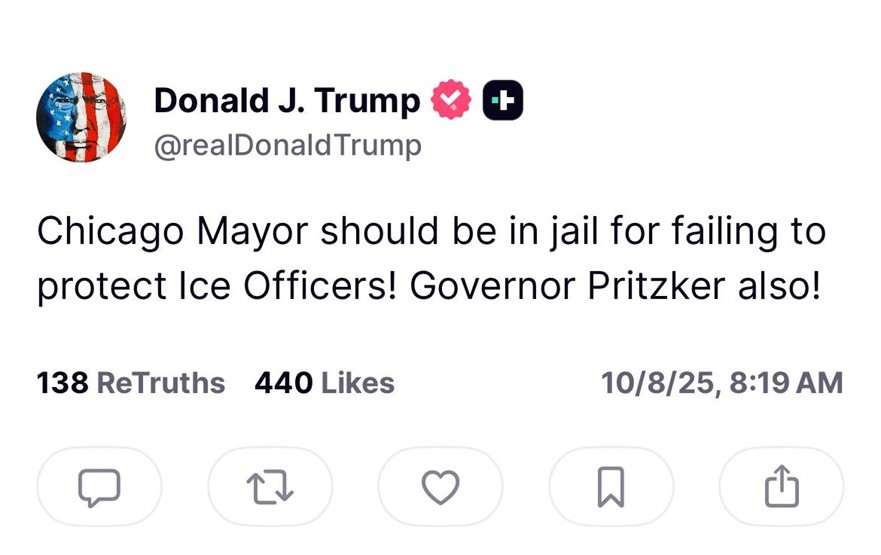The width and height of the screenshot is (881, 555).
Task: Open Donald J. Trump display name profile
Action: click(x=287, y=100)
